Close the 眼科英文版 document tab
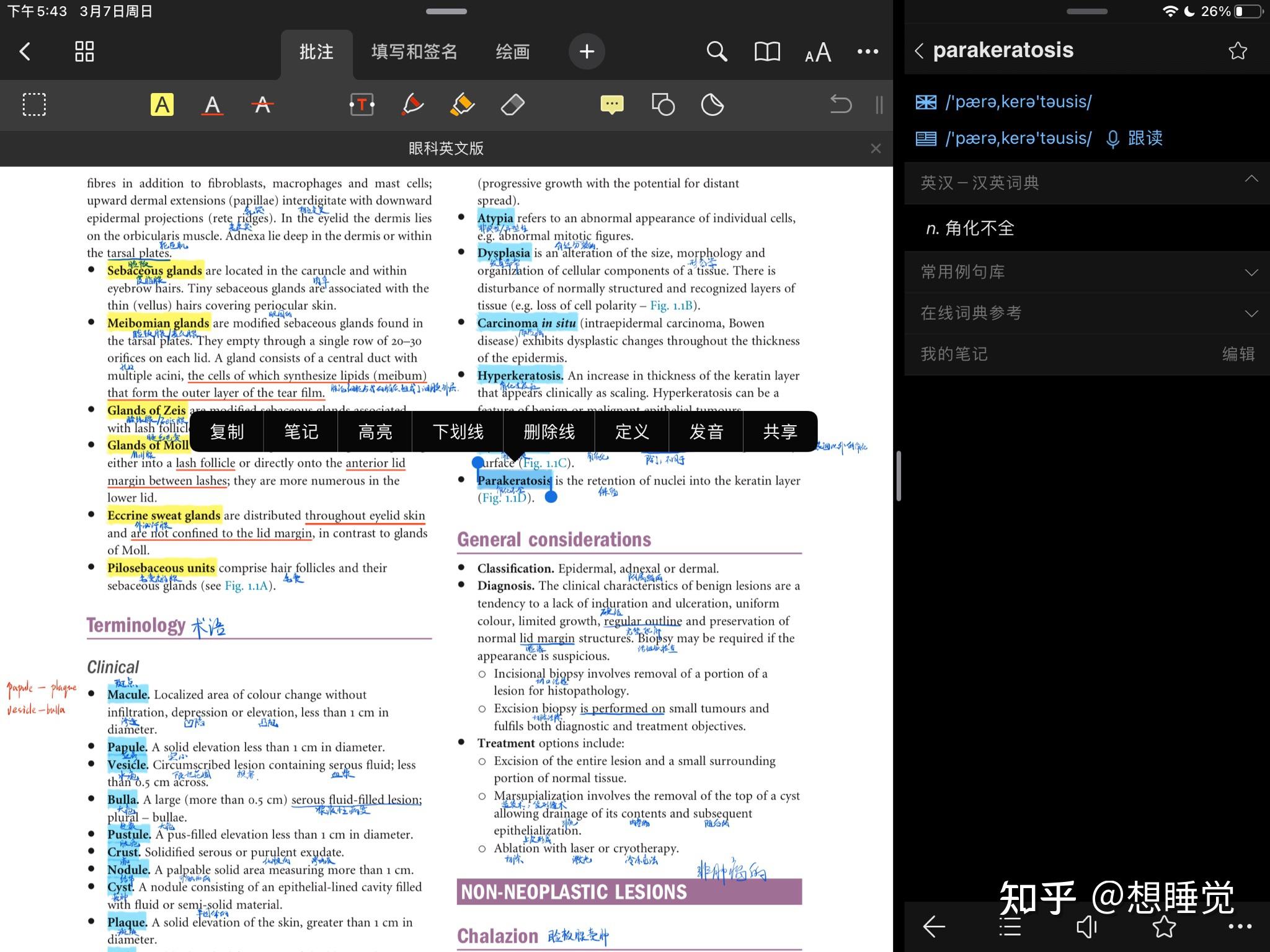Image resolution: width=1270 pixels, height=952 pixels. tap(876, 149)
